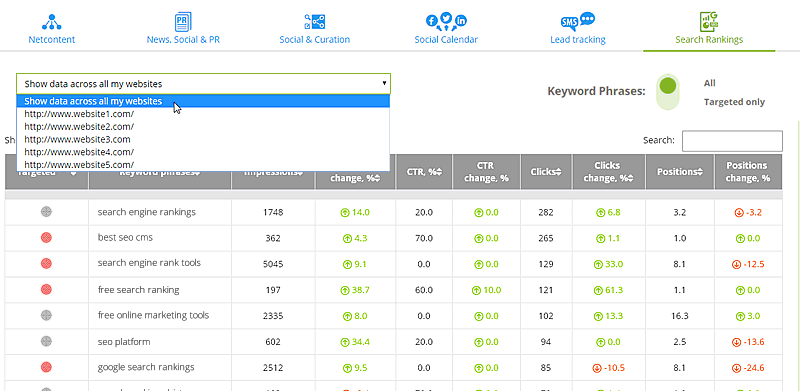Switch to the Lead tracking tab

578,39
